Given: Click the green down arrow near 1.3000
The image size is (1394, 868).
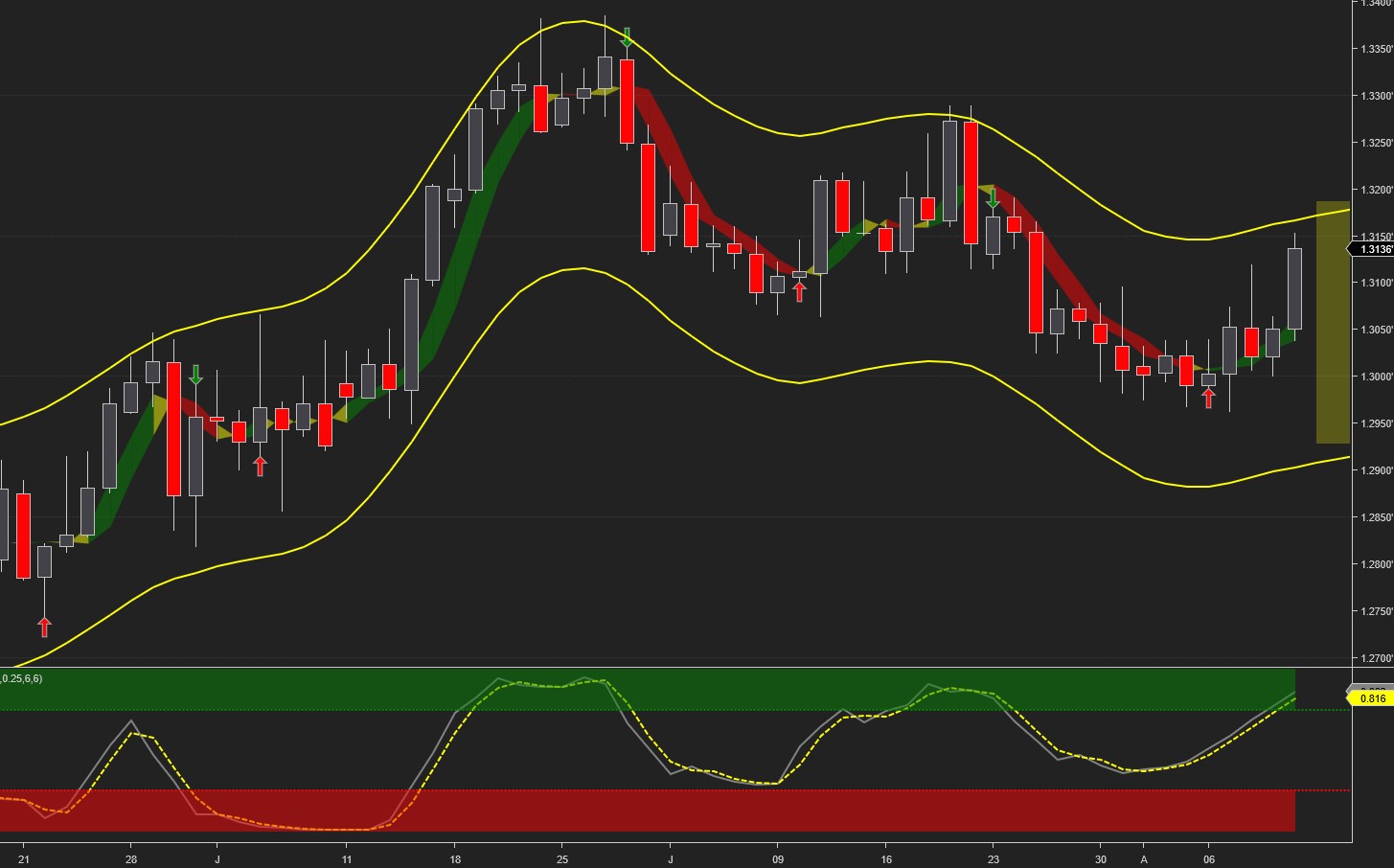Looking at the screenshot, I should (195, 376).
